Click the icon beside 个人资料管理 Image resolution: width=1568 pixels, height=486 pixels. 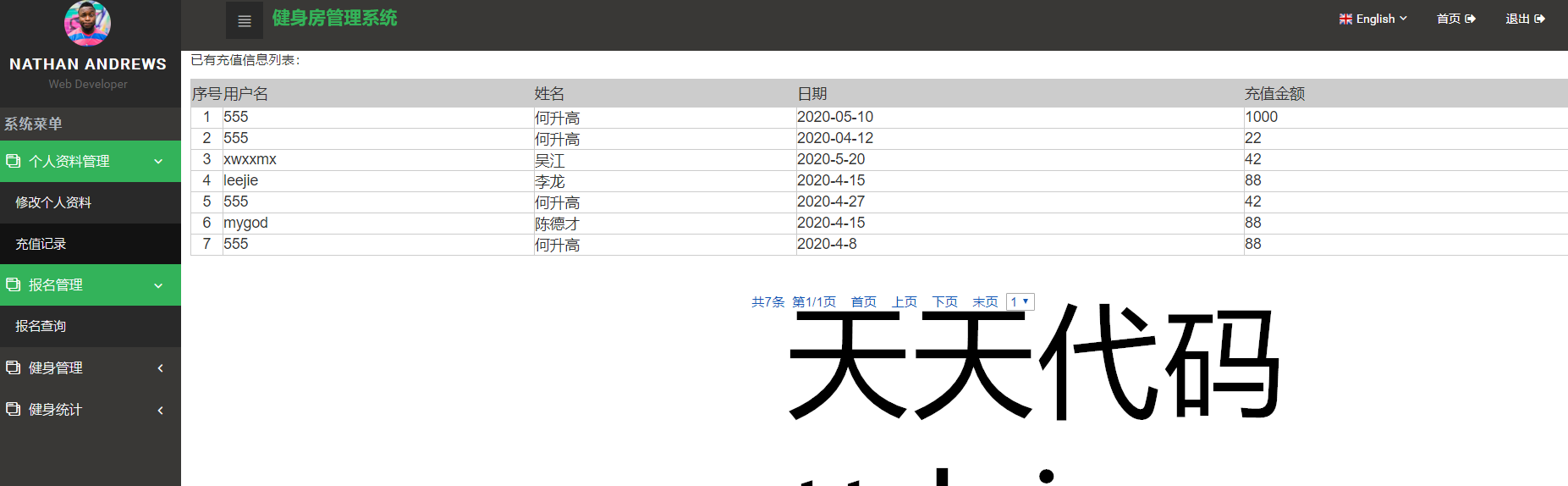click(14, 161)
